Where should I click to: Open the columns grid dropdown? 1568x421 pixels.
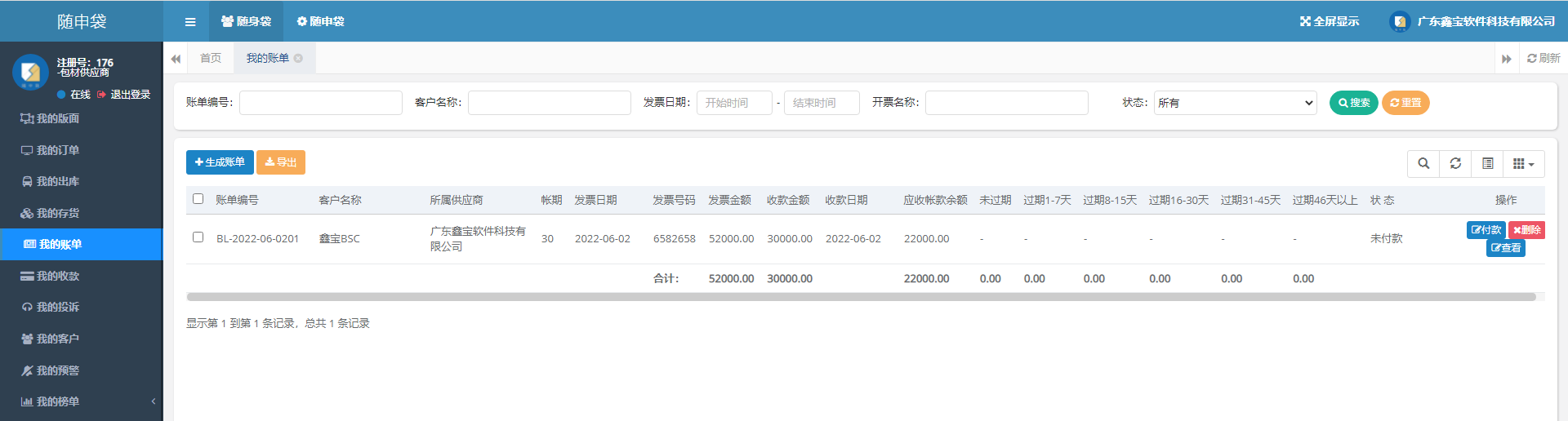[x=1524, y=164]
